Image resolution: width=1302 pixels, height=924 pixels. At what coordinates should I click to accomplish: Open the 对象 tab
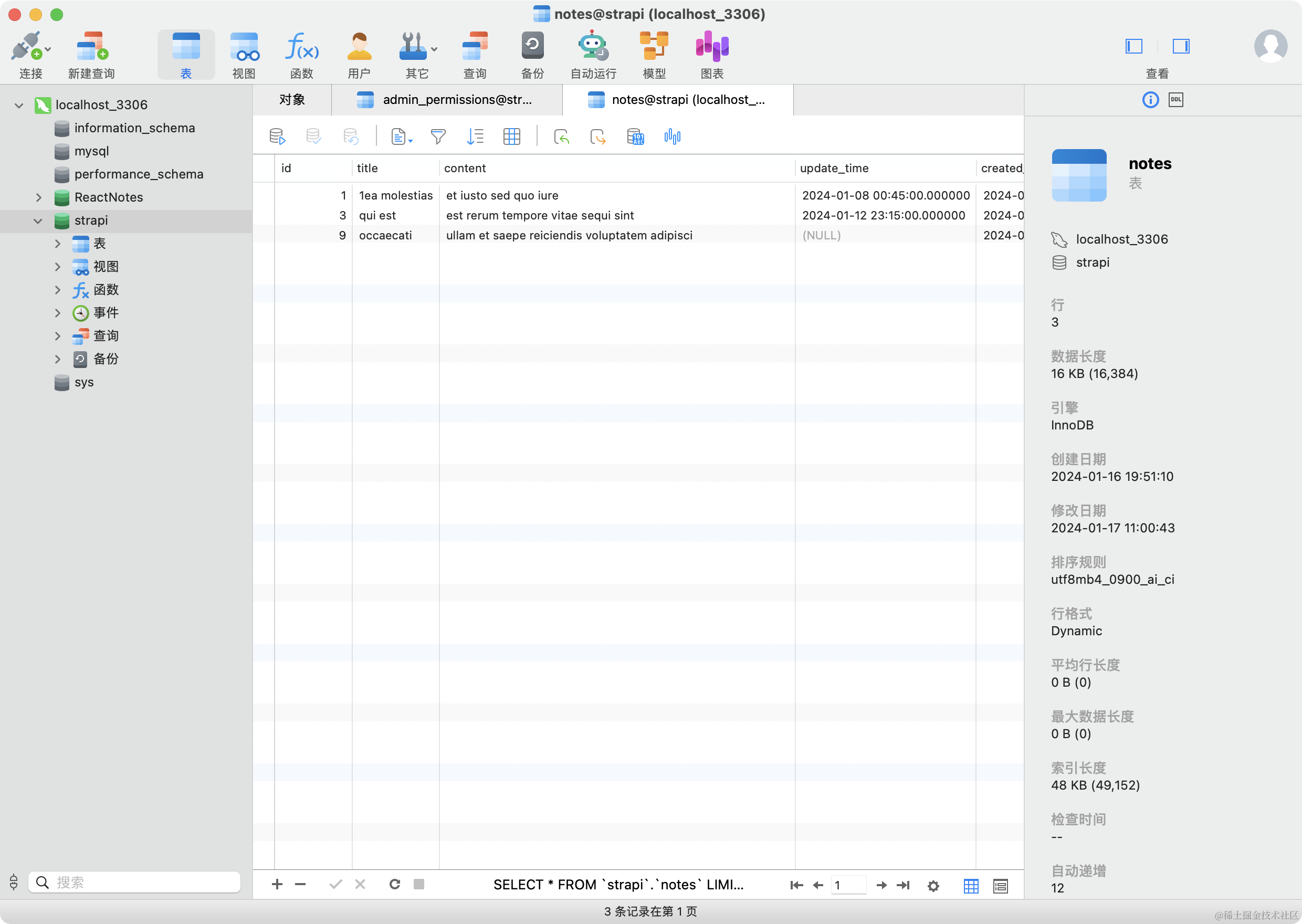tap(292, 100)
